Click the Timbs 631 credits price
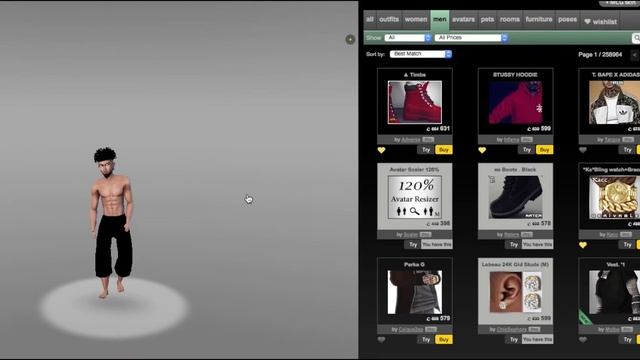This screenshot has height=360, width=640. [438, 129]
